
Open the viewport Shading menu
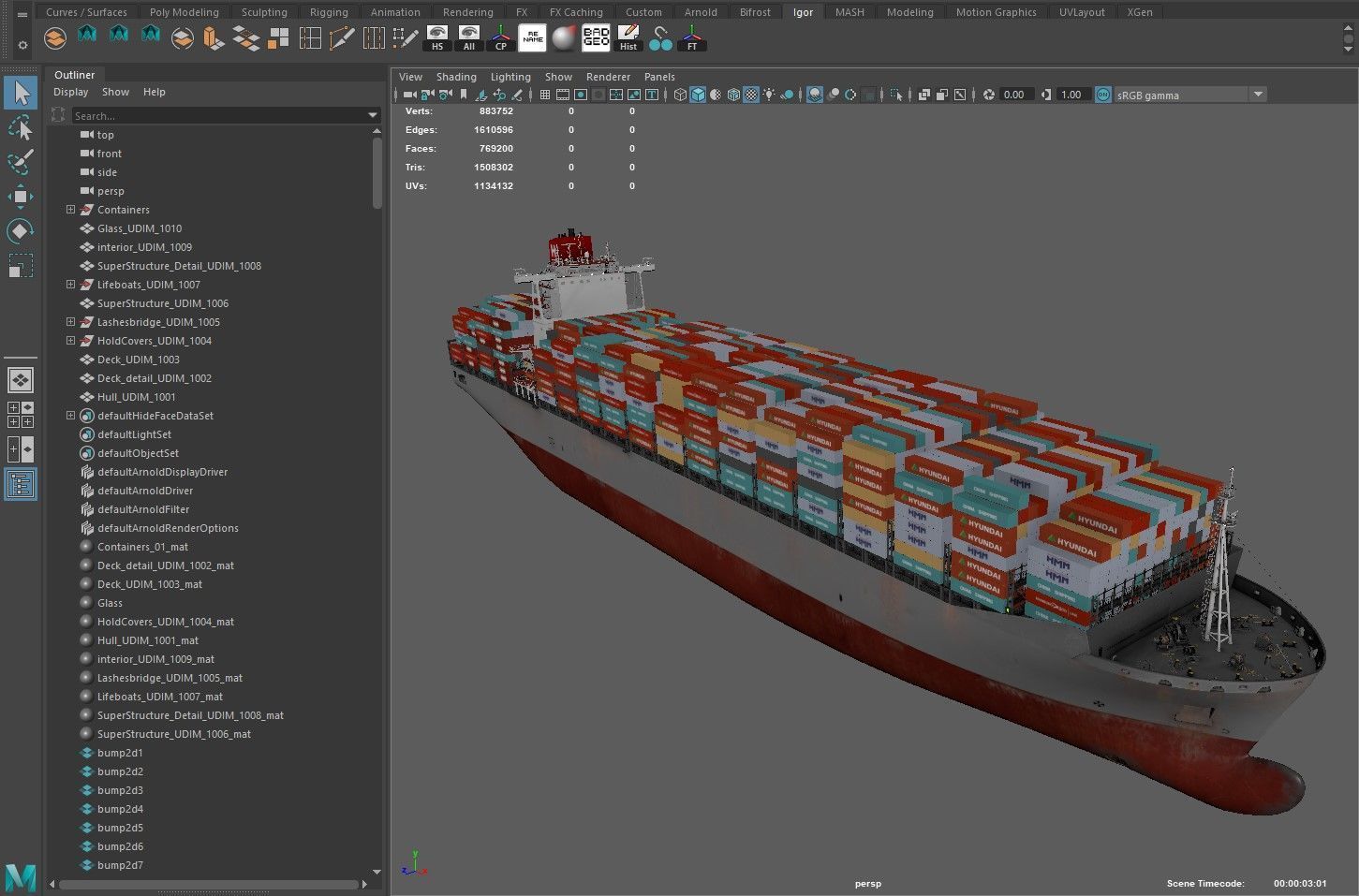[x=456, y=77]
